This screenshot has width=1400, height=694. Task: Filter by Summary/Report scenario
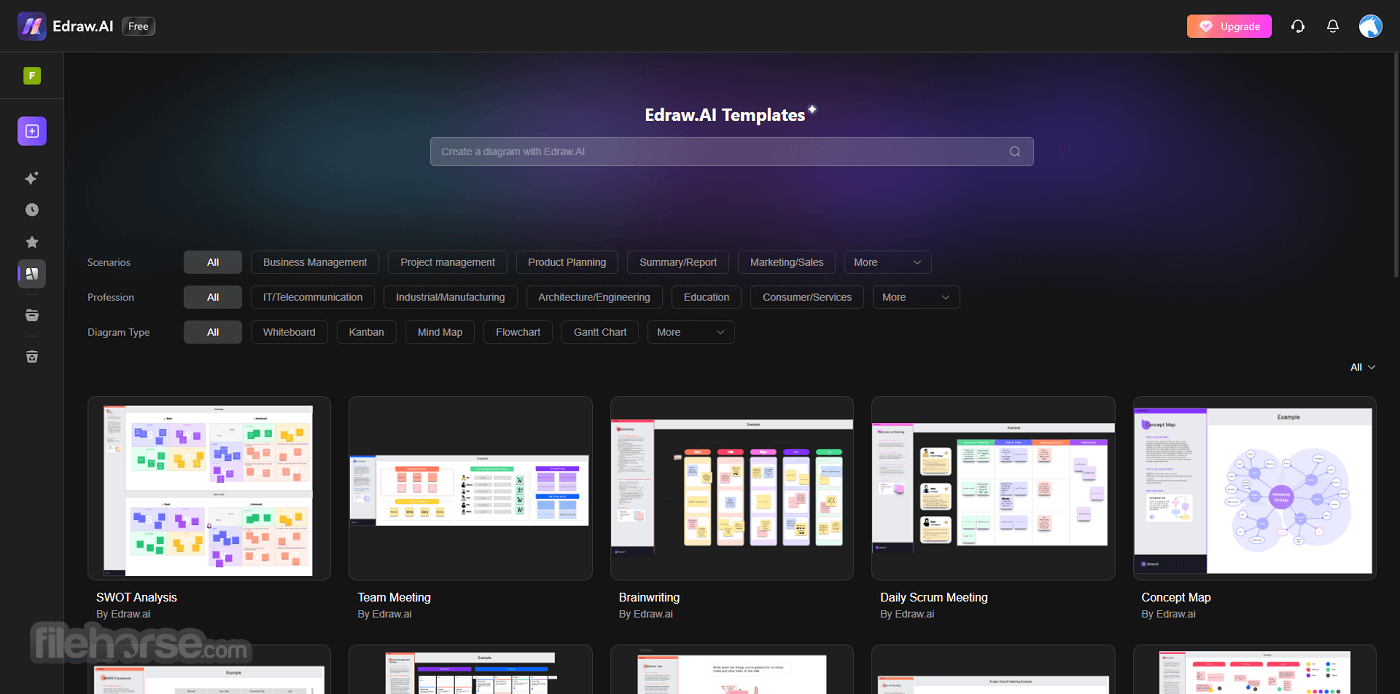pos(678,262)
